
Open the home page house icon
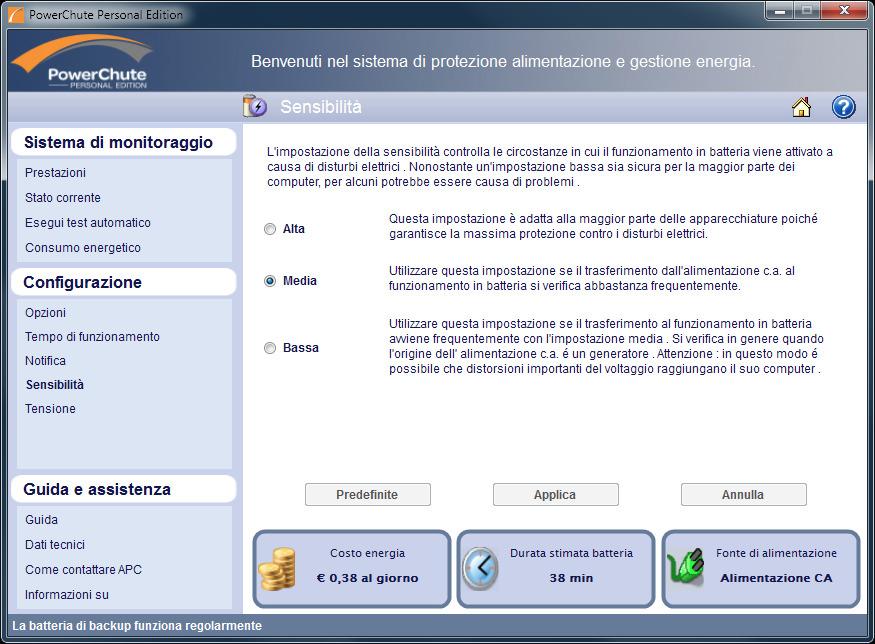click(x=801, y=106)
